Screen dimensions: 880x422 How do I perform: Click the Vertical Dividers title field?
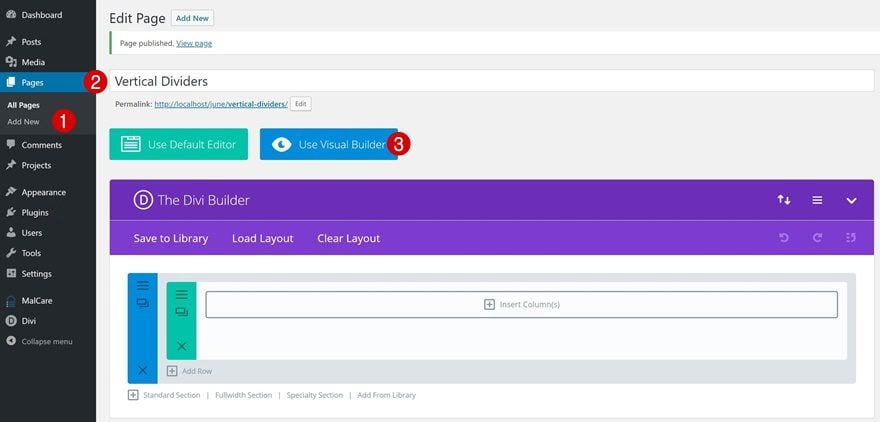(492, 81)
